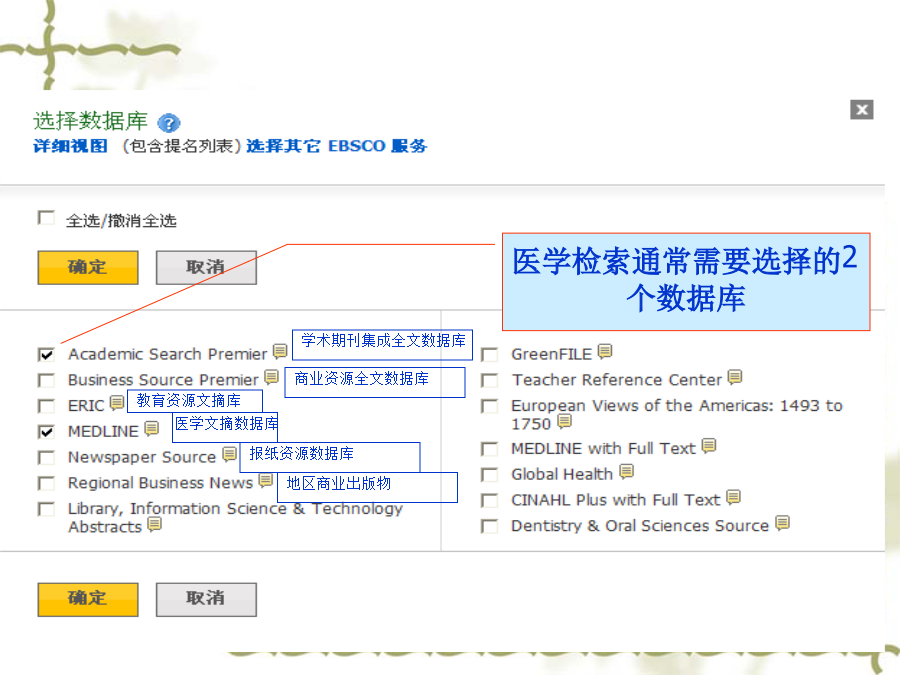Viewport: 900px width, 675px height.
Task: Open note icon for Teacher Reference Center
Action: point(735,377)
